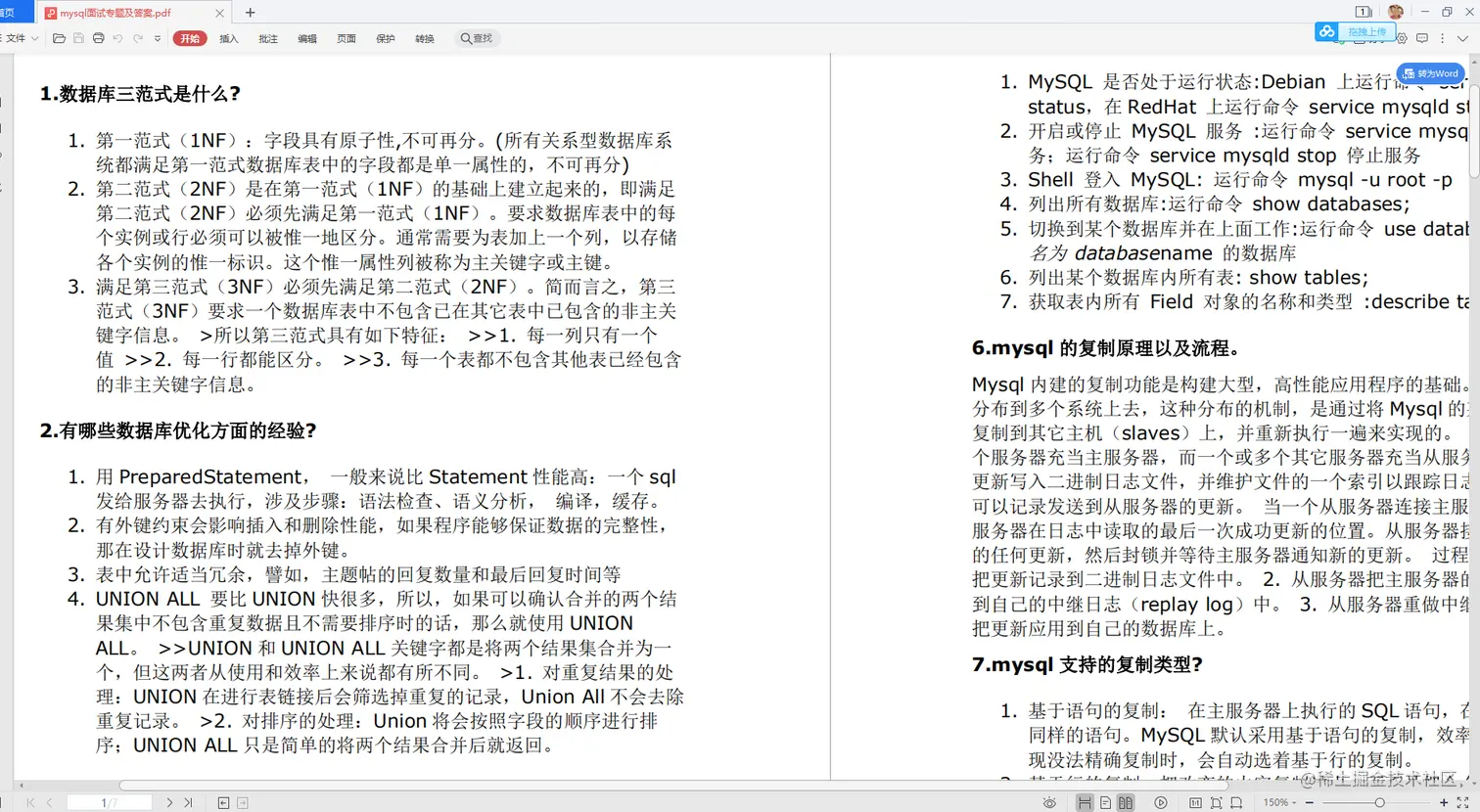This screenshot has height=812, width=1480.
Task: Open the feedback chat bubble icon
Action: click(x=1422, y=38)
